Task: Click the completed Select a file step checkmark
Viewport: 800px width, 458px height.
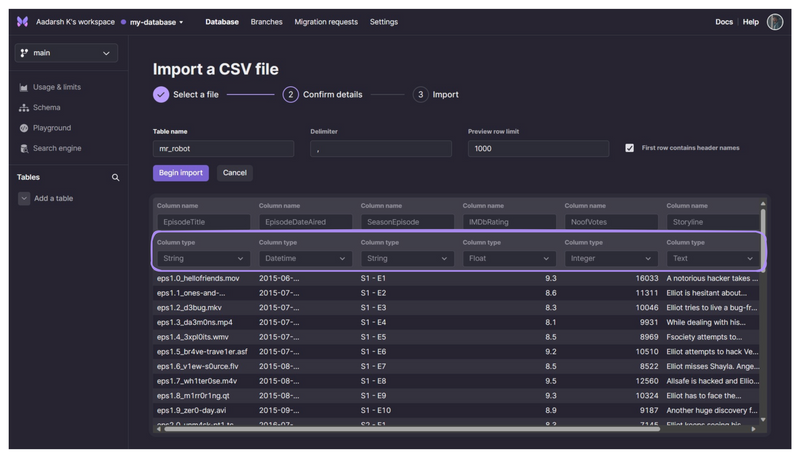Action: coord(161,94)
